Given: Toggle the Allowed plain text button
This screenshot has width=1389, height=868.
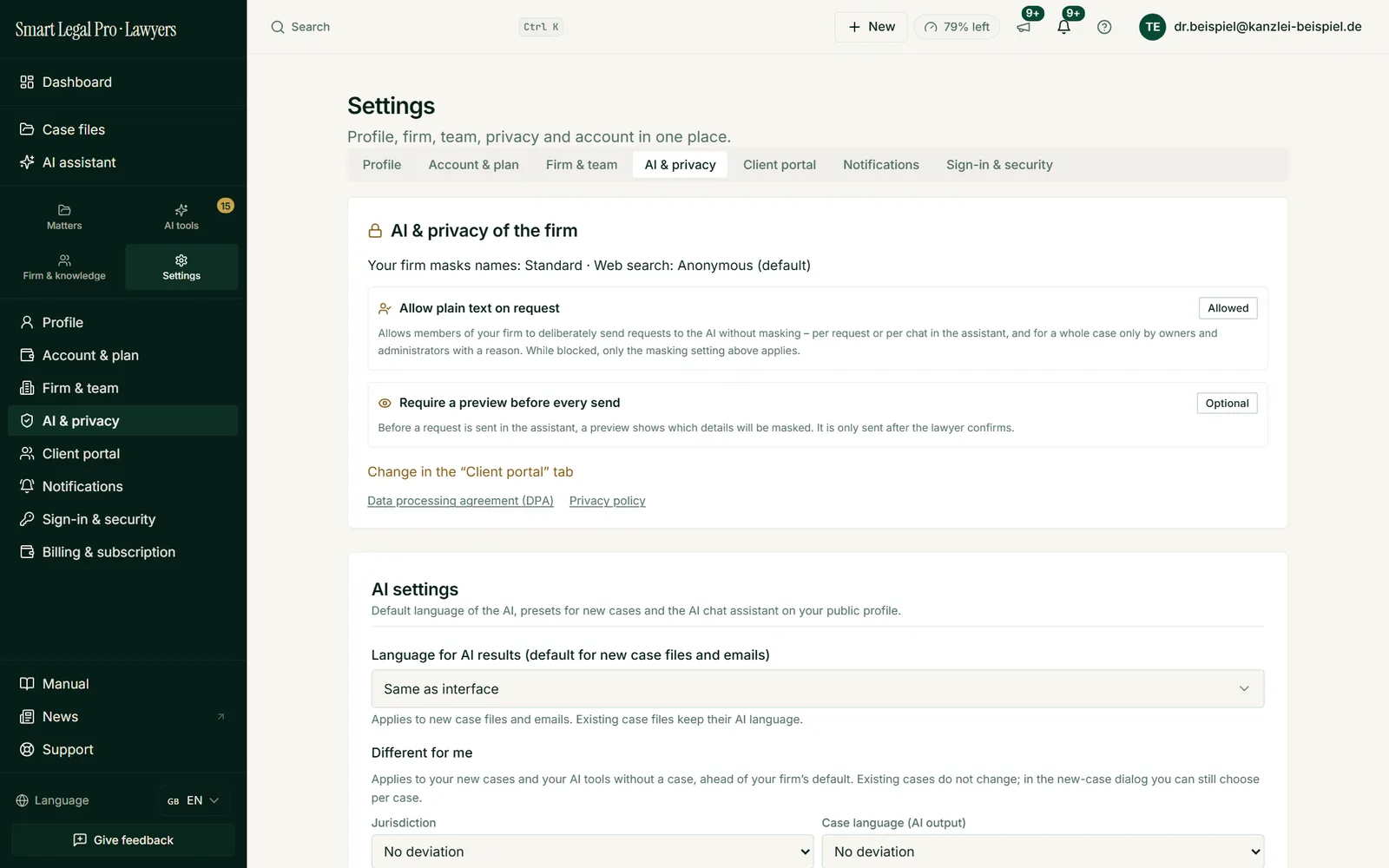Looking at the screenshot, I should (x=1228, y=308).
